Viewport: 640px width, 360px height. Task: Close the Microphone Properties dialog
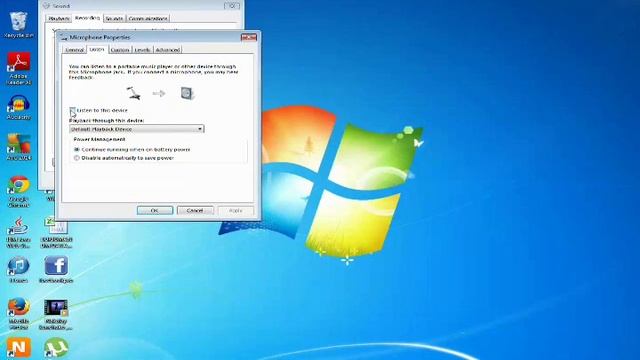click(249, 38)
